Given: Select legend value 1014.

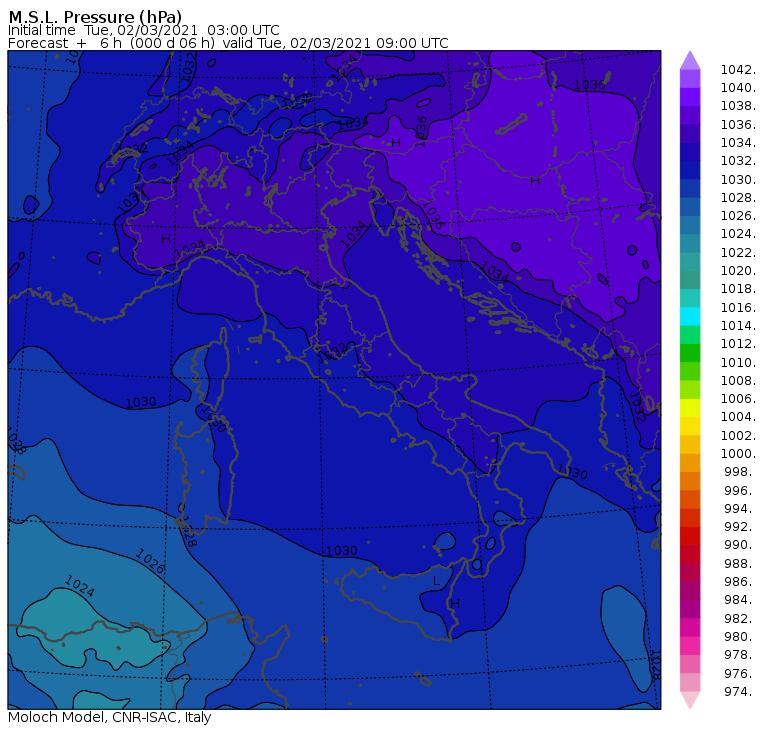Looking at the screenshot, I should tap(738, 325).
